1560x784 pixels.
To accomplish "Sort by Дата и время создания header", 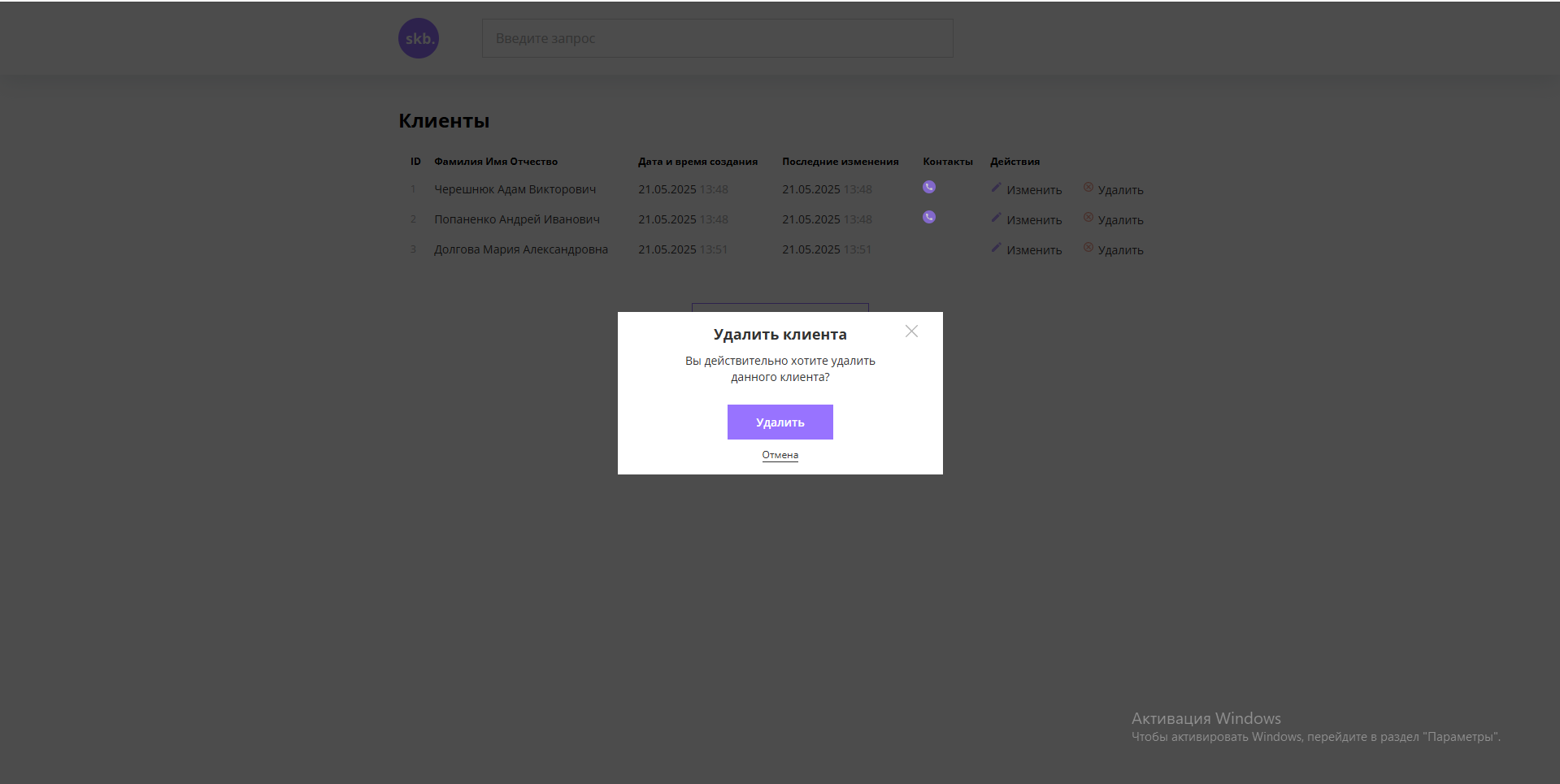I will [697, 162].
